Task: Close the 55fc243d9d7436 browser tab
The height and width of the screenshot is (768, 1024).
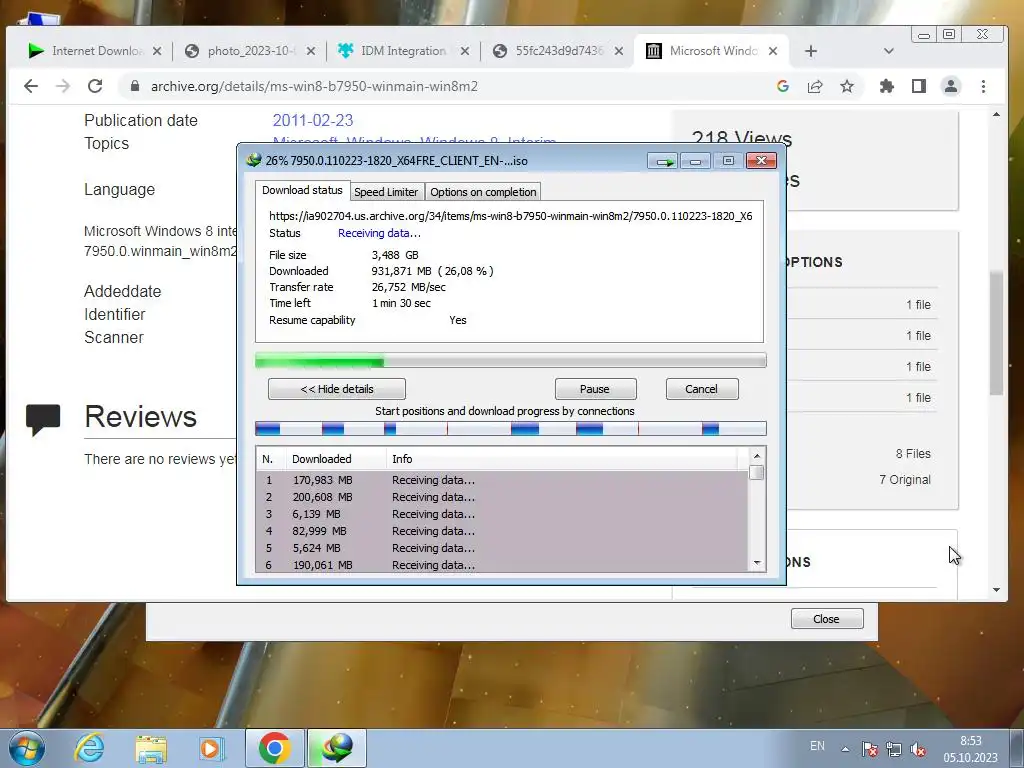Action: click(x=619, y=51)
